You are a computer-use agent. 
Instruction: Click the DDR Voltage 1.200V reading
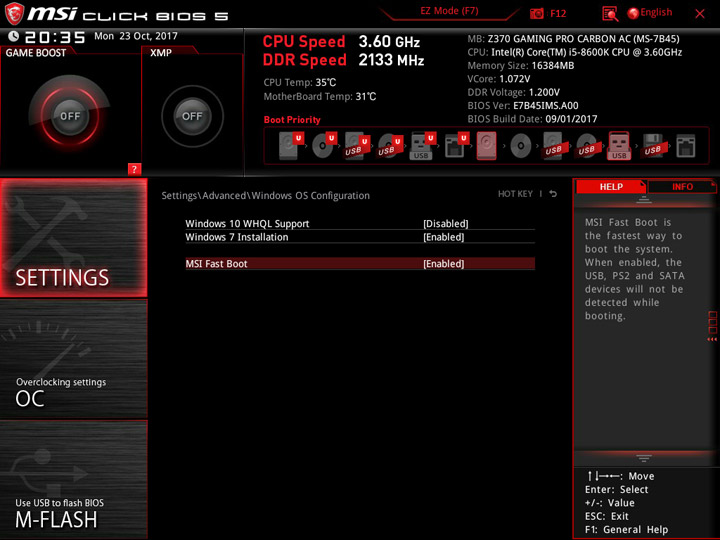(513, 92)
